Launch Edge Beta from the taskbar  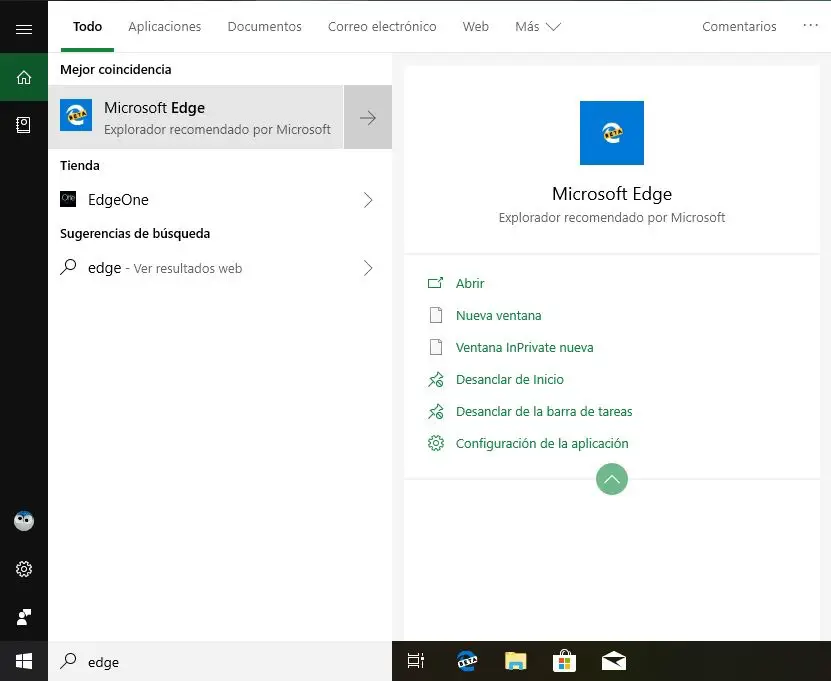pyautogui.click(x=466, y=661)
